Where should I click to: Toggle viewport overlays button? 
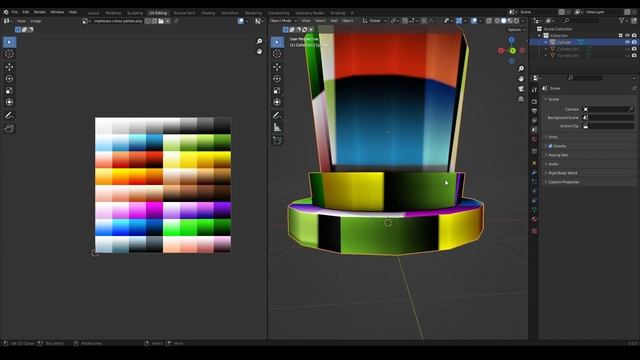tap(473, 20)
